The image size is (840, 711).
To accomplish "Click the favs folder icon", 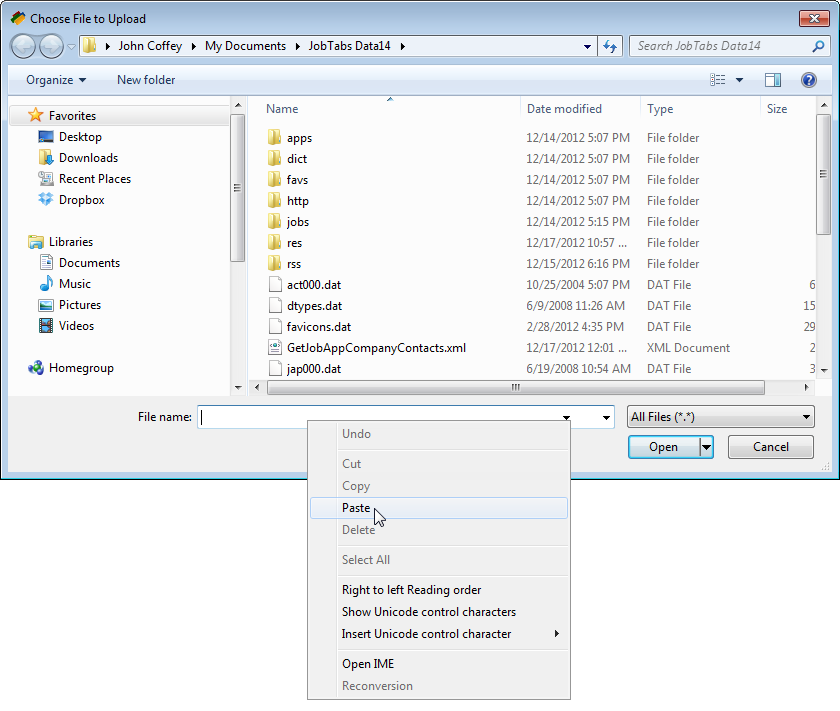I will coord(274,179).
